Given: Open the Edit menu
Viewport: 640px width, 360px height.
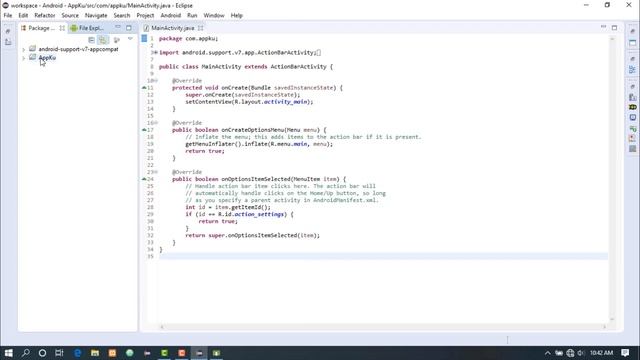Looking at the screenshot, I should pyautogui.click(x=23, y=16).
